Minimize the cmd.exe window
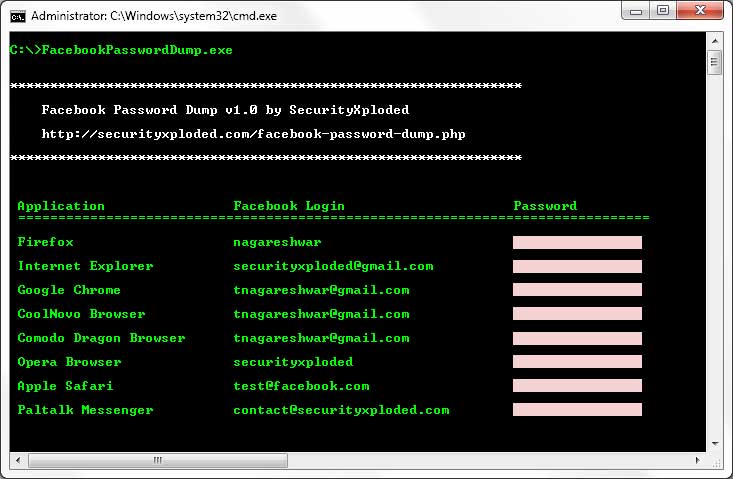The width and height of the screenshot is (733, 479). [x=636, y=11]
